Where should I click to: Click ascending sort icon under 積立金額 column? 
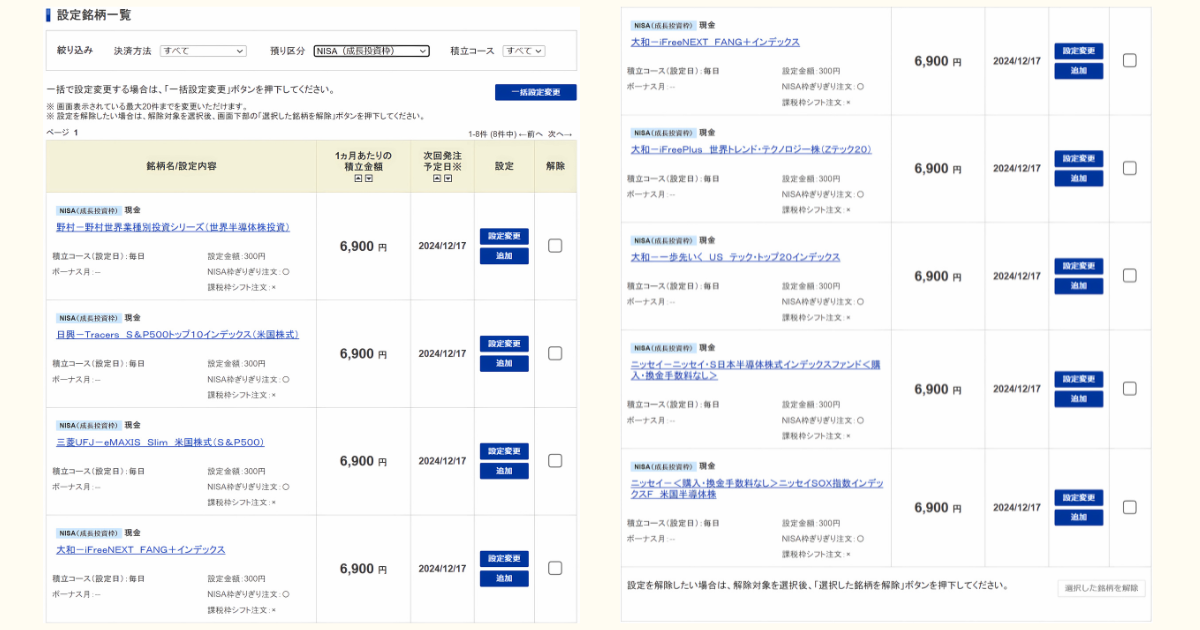[x=359, y=178]
